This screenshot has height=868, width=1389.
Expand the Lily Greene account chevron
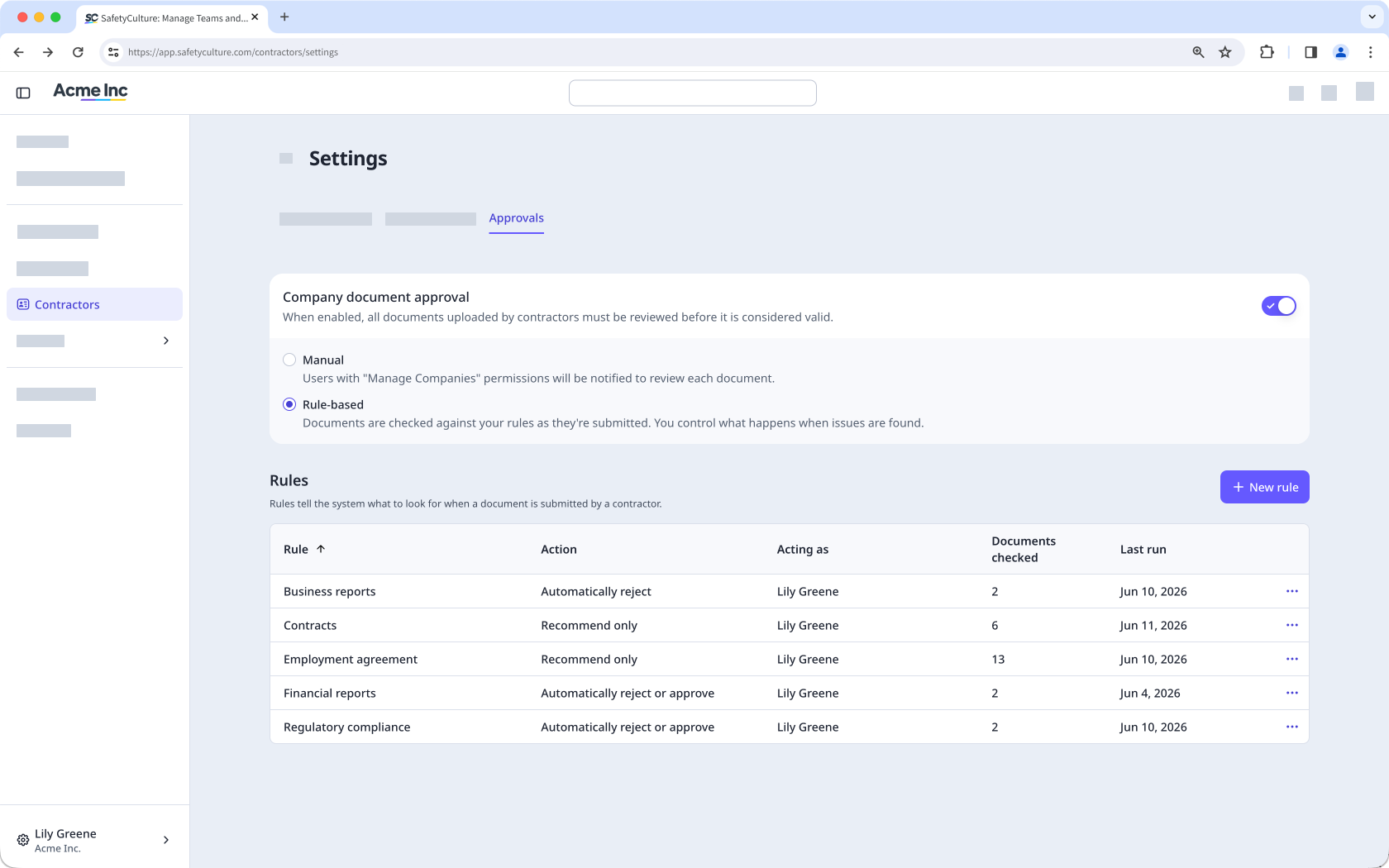(x=166, y=840)
